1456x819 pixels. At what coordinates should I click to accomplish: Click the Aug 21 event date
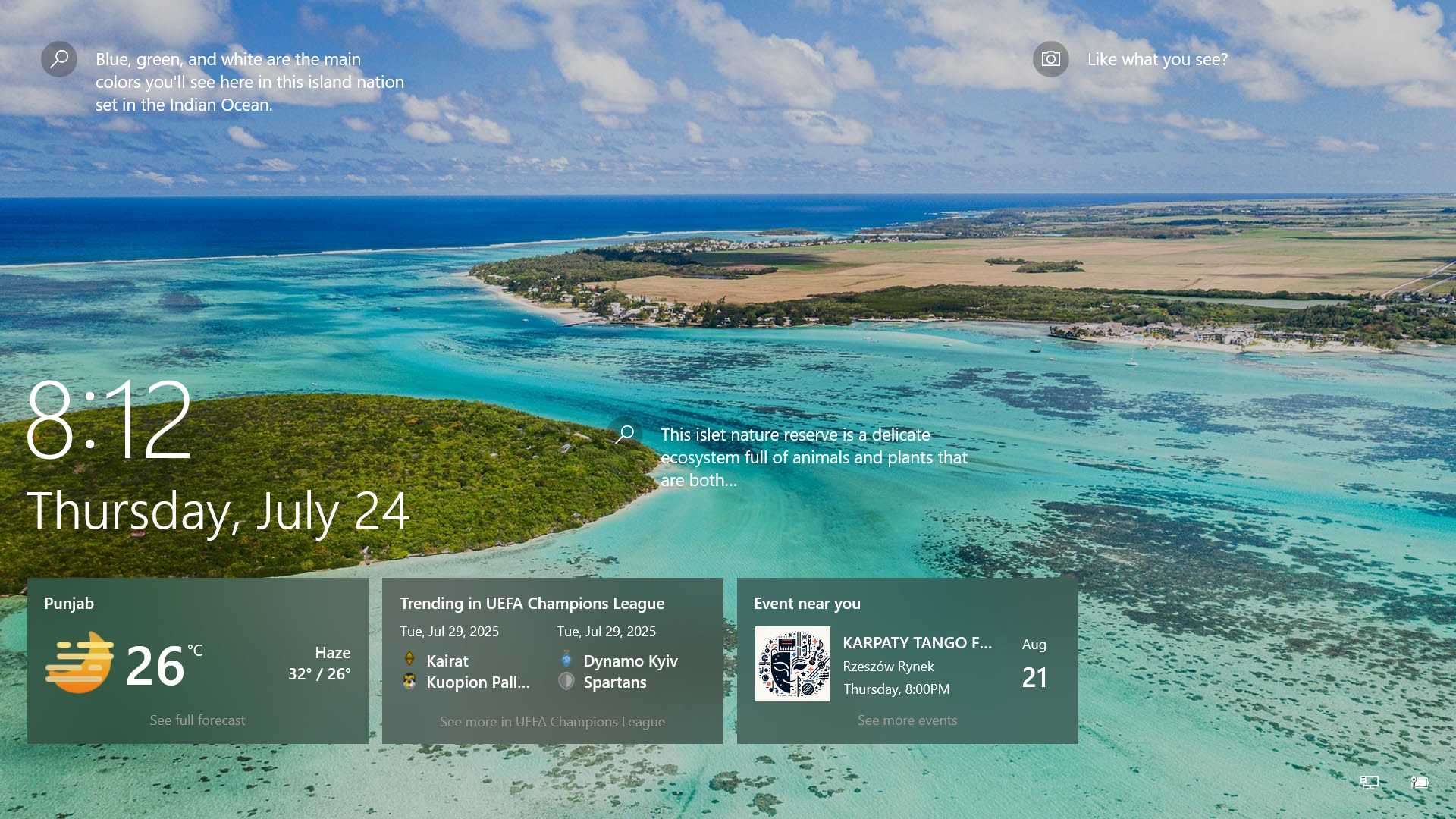pos(1034,665)
